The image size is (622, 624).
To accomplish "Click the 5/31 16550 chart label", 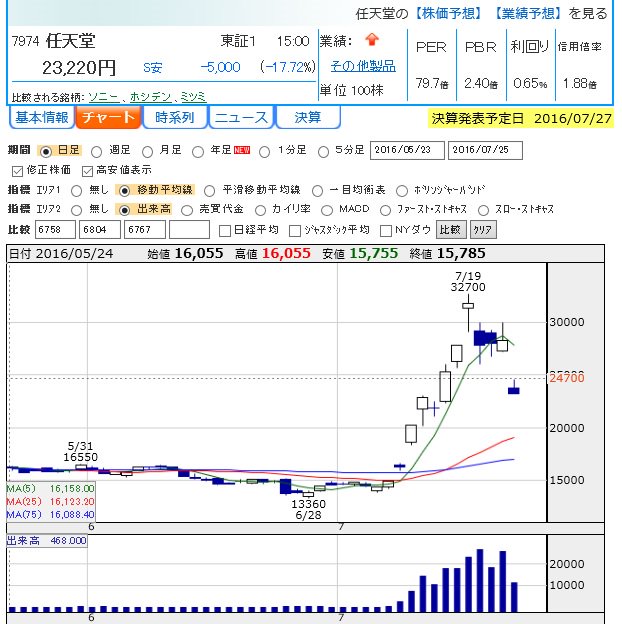I will [x=80, y=451].
